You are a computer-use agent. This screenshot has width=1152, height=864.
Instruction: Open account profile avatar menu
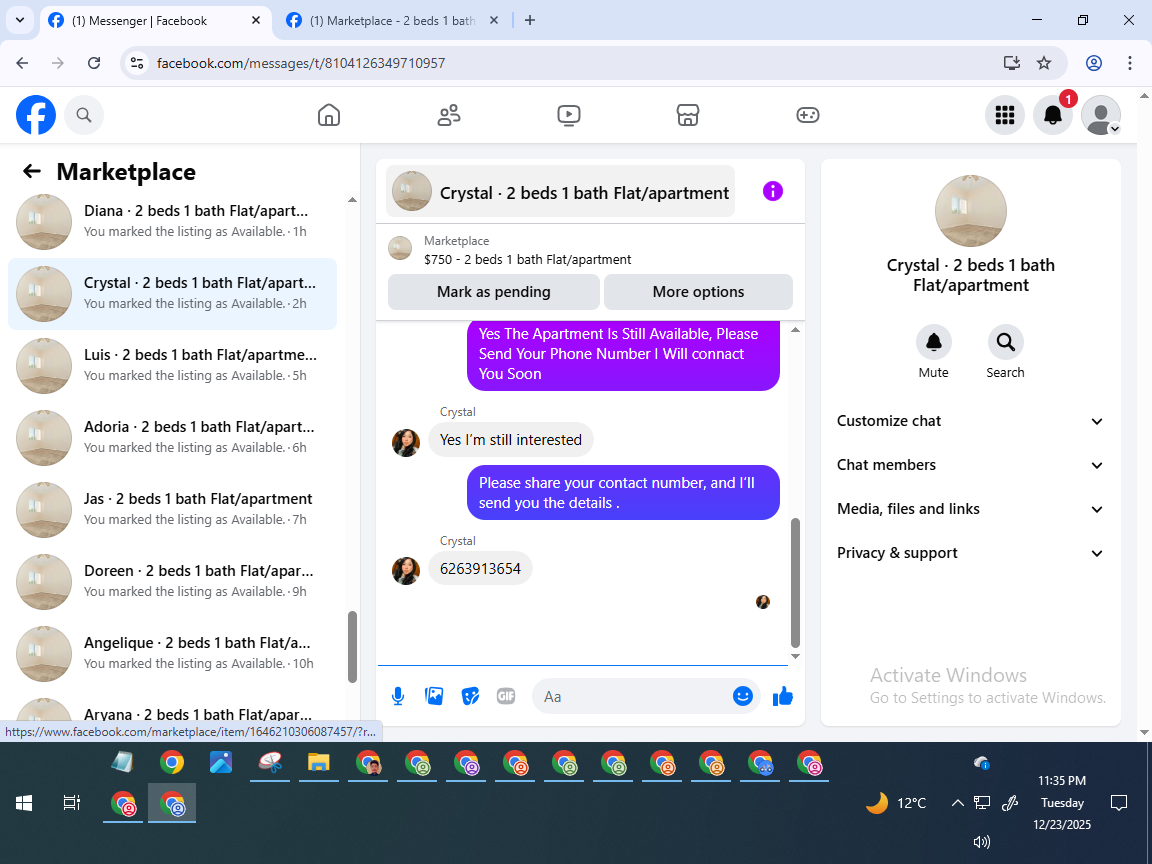[x=1101, y=115]
